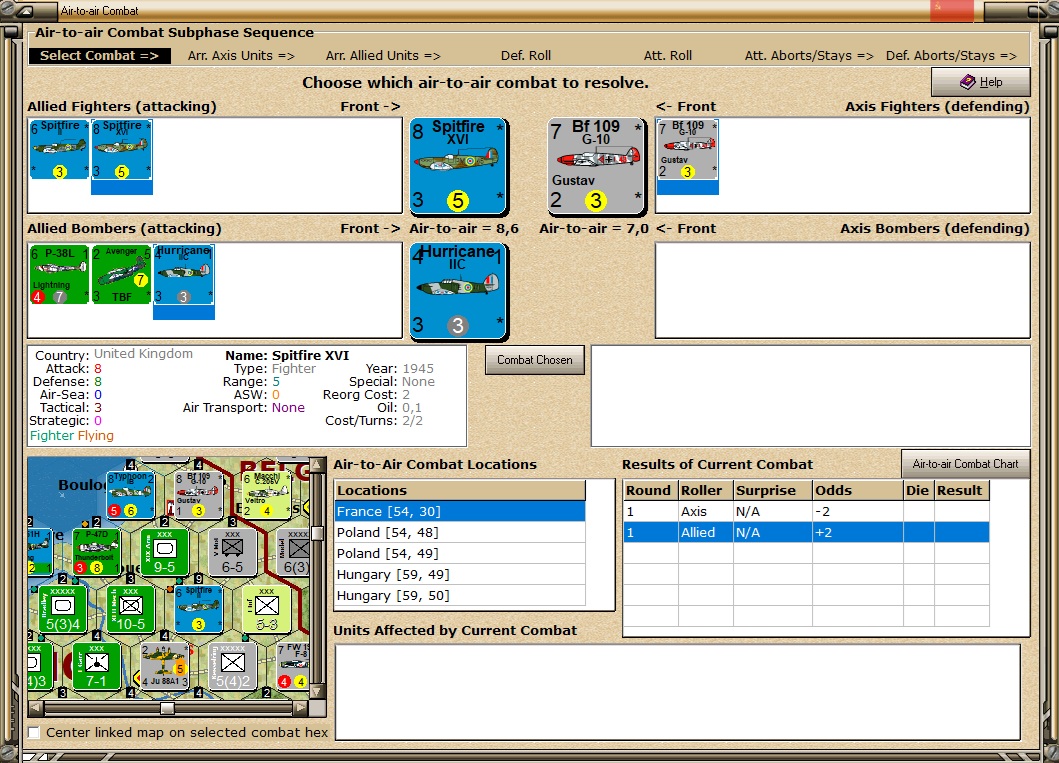
Task: Click the green 9-5 armor unit on map
Action: tap(165, 552)
